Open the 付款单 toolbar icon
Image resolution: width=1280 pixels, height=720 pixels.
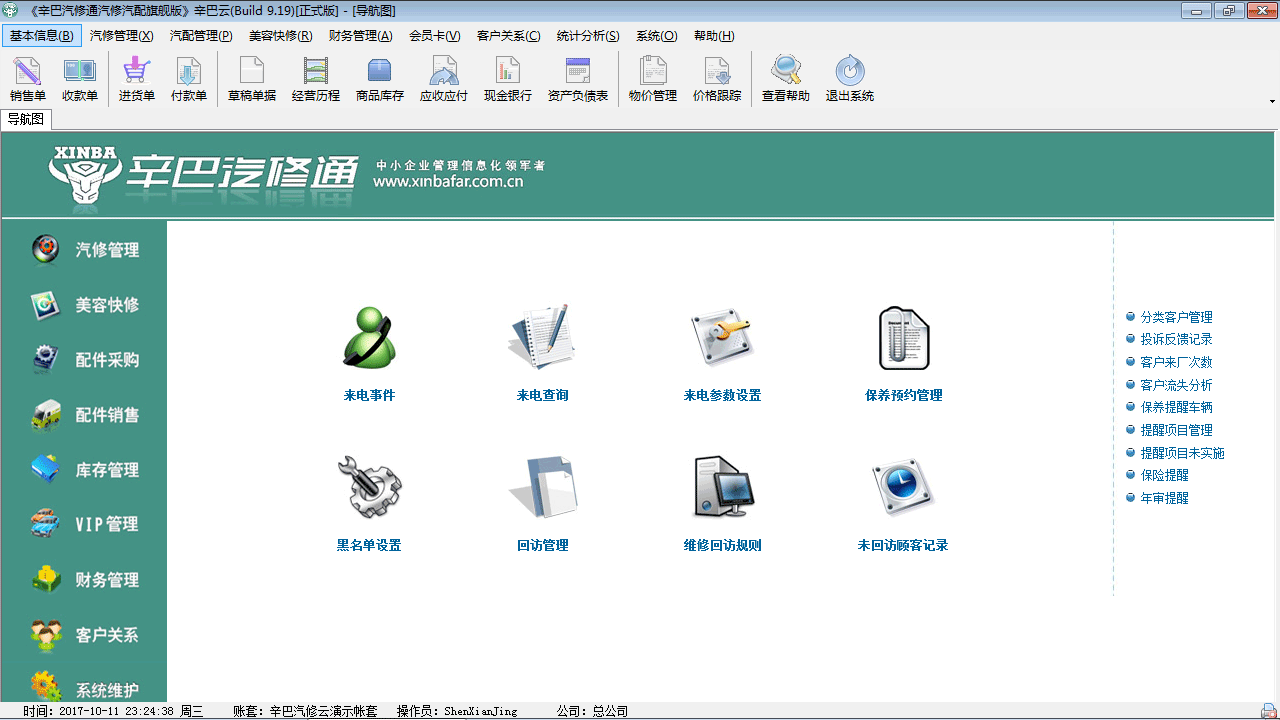189,80
